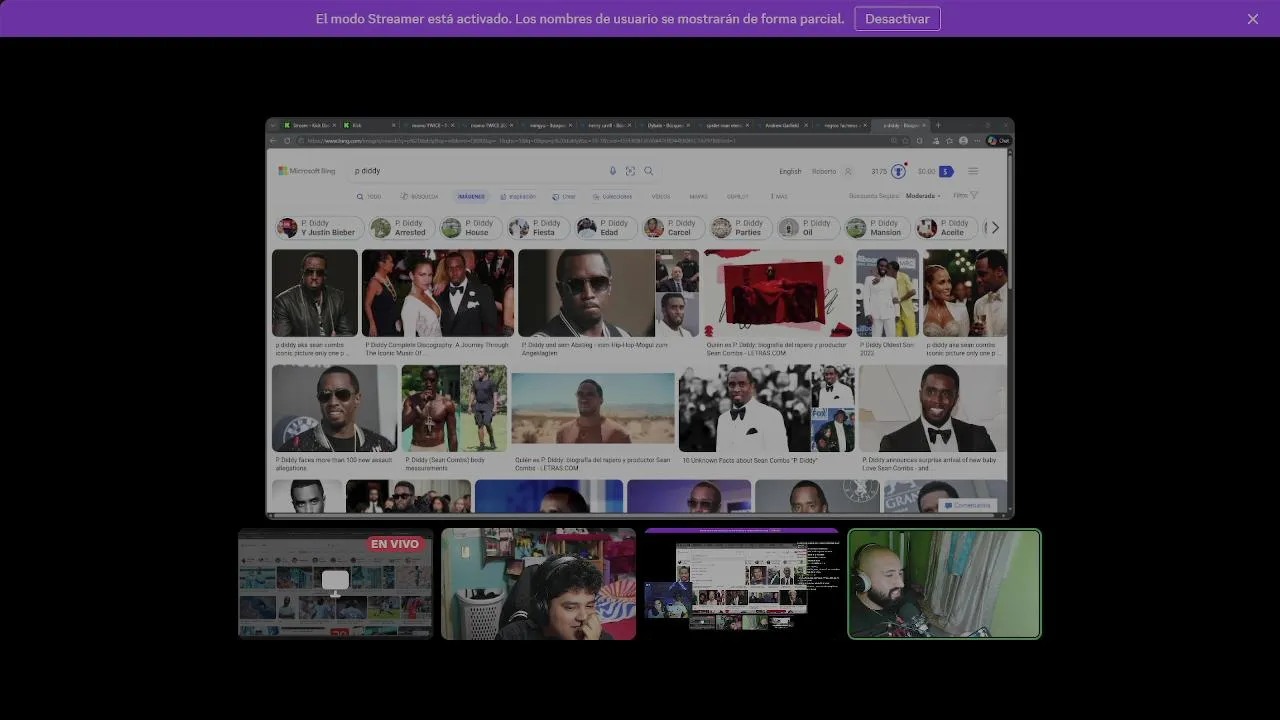Select the 'Mansion' suggestion chip
1280x720 pixels.
876,228
